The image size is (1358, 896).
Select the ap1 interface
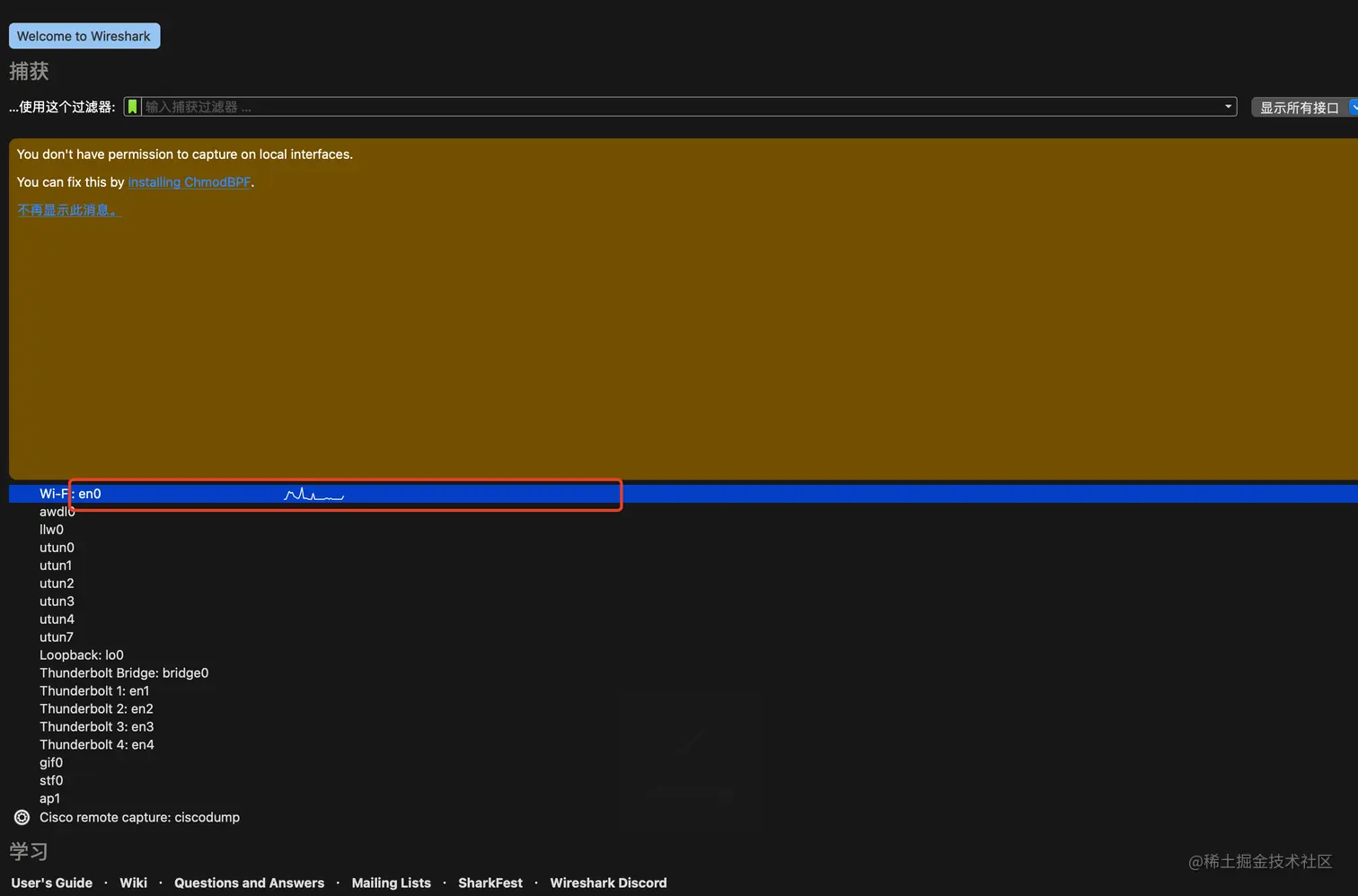[683, 799]
